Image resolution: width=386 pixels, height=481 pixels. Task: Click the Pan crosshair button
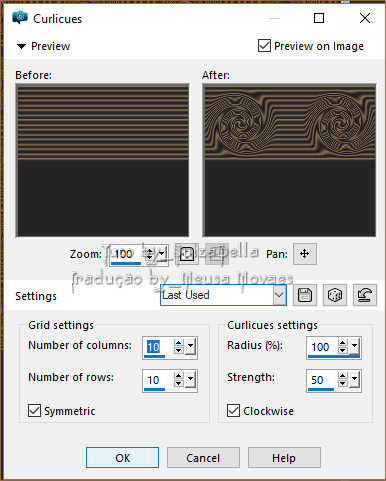[x=305, y=254]
